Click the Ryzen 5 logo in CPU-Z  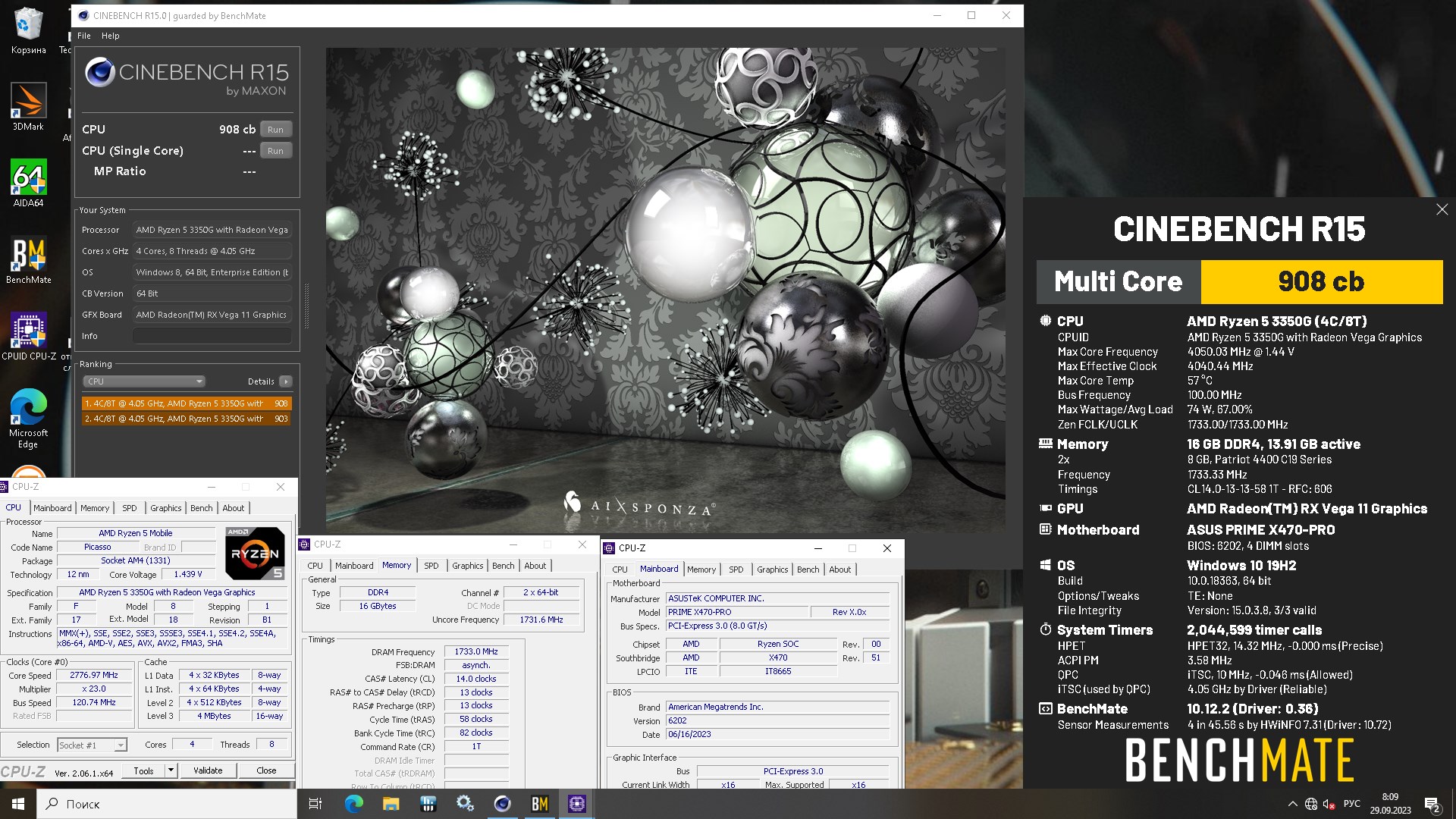point(256,554)
